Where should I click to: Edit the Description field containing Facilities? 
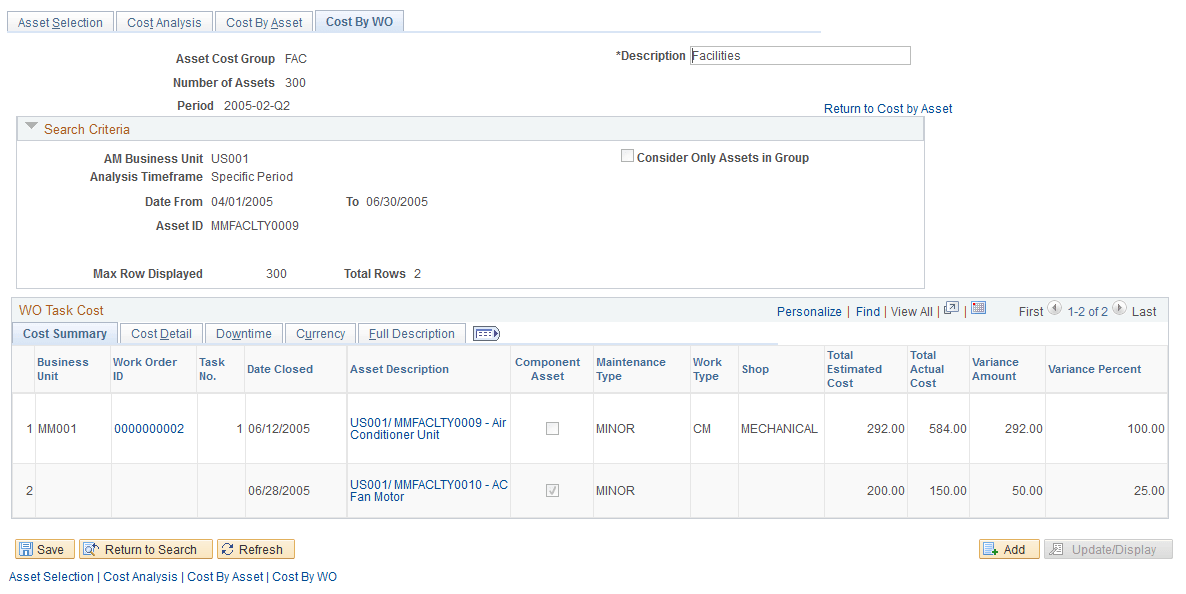pos(800,55)
